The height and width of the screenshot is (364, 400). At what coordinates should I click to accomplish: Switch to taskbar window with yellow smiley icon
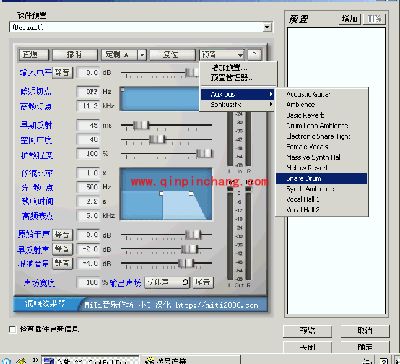pyautogui.click(x=191, y=360)
